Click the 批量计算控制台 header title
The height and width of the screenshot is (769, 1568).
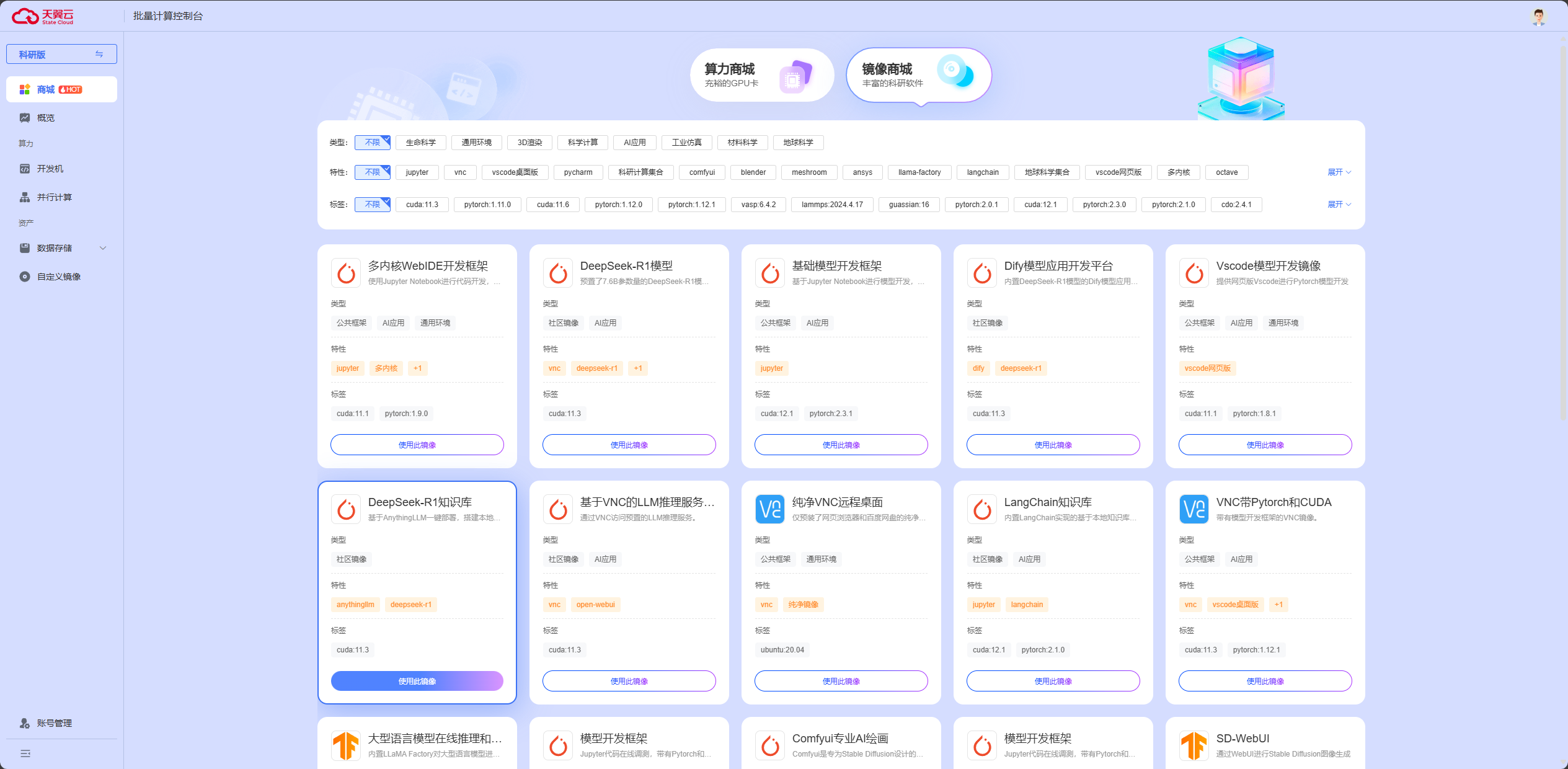[168, 16]
